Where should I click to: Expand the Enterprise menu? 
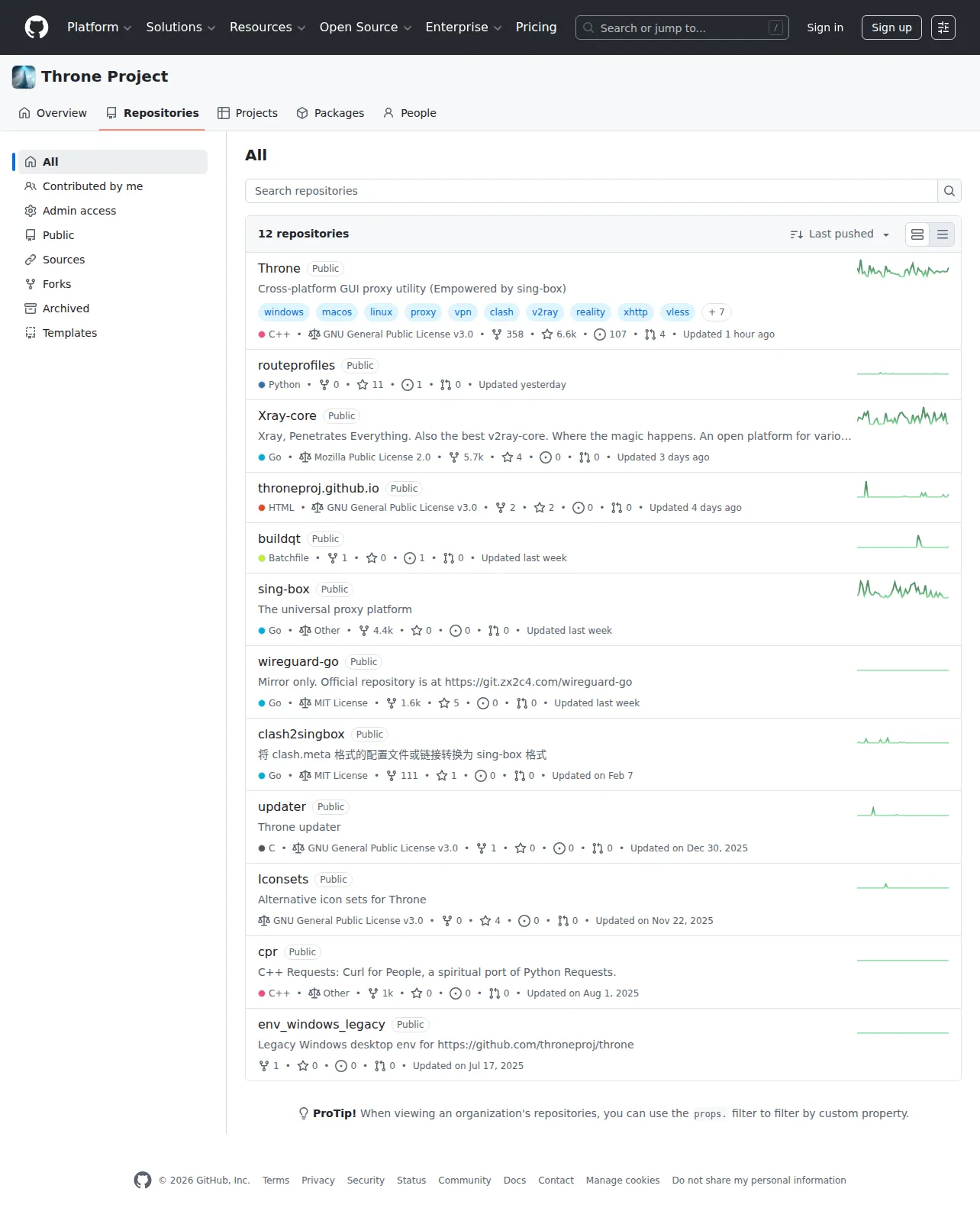coord(463,27)
